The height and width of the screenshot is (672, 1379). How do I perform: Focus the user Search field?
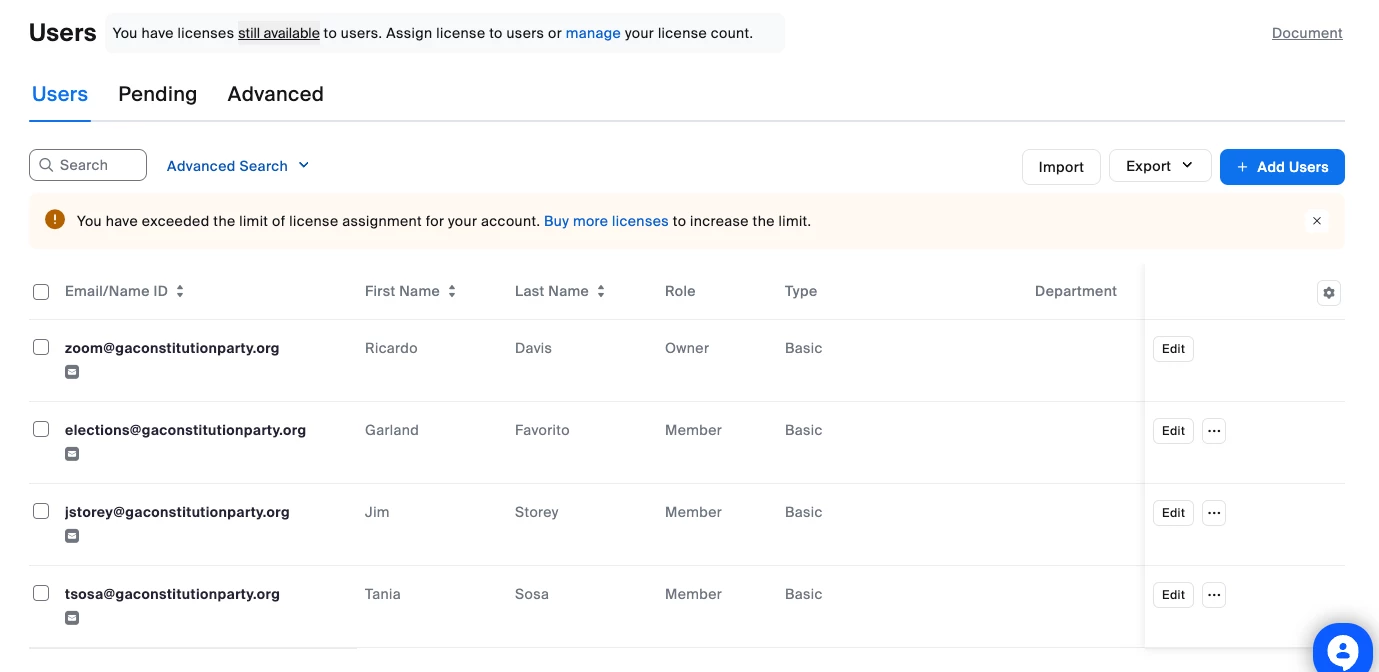[x=88, y=165]
